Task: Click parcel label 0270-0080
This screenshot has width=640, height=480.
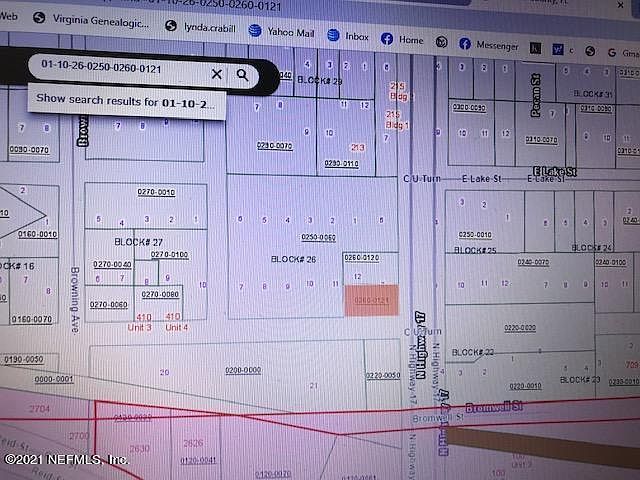Action: [x=160, y=294]
